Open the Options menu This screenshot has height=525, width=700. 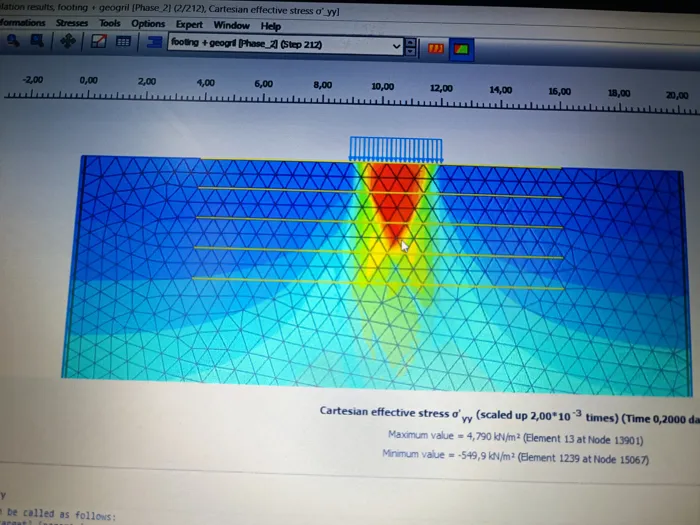point(148,24)
